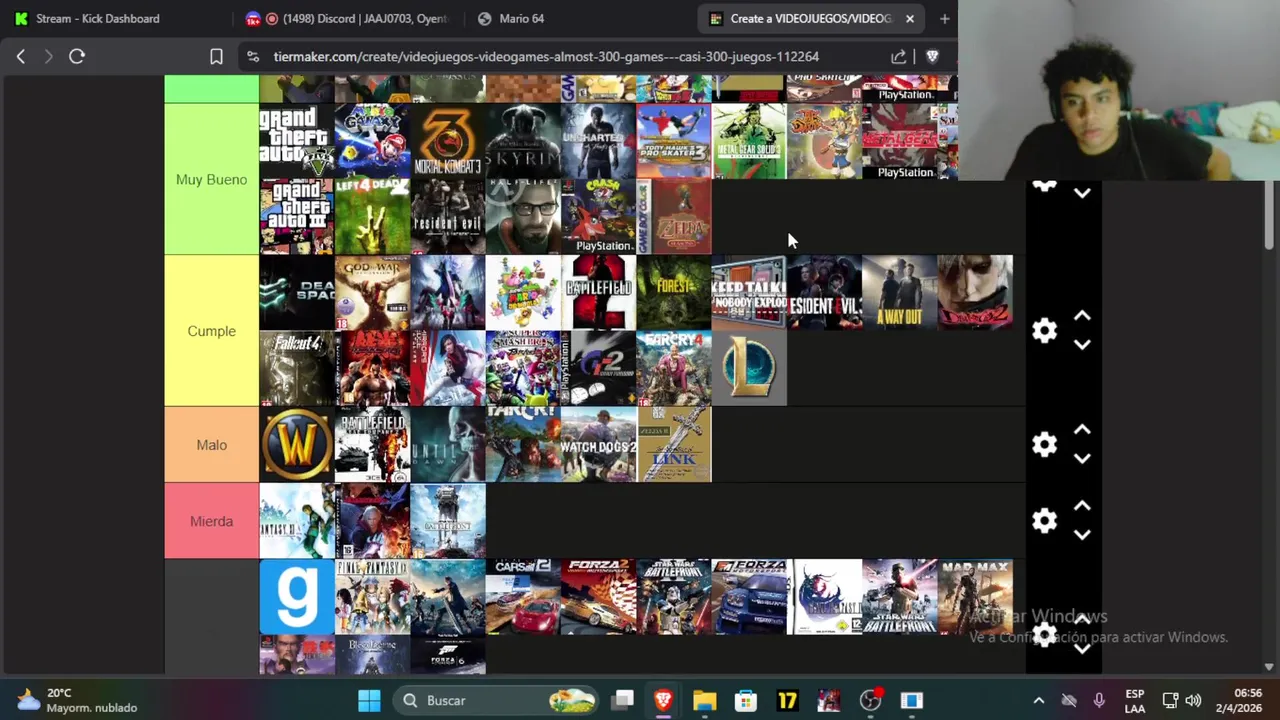
Task: Switch to the Discord tab
Action: [x=350, y=18]
